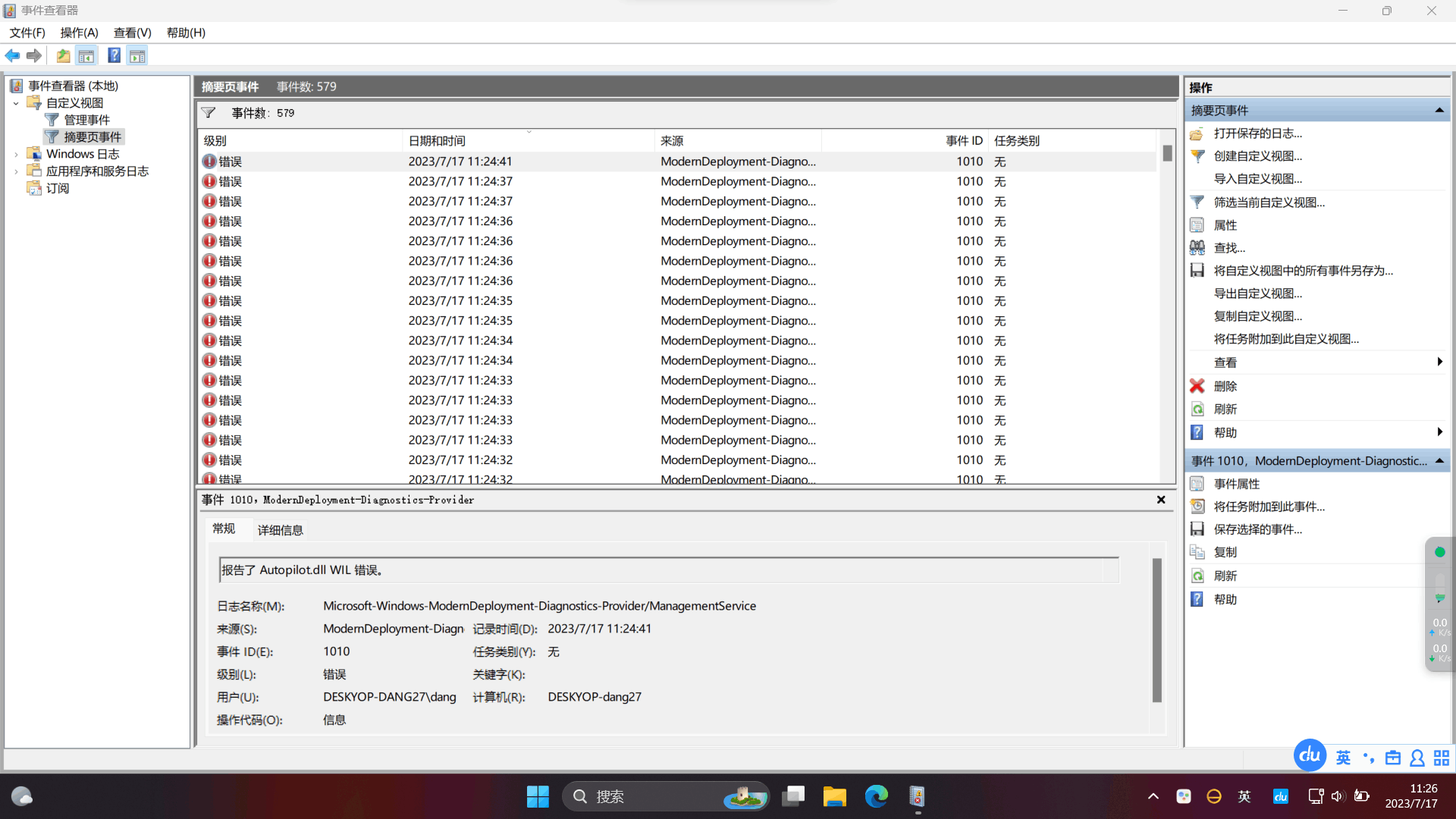Open Microsoft Edge from the taskbar
The height and width of the screenshot is (819, 1456).
876,796
